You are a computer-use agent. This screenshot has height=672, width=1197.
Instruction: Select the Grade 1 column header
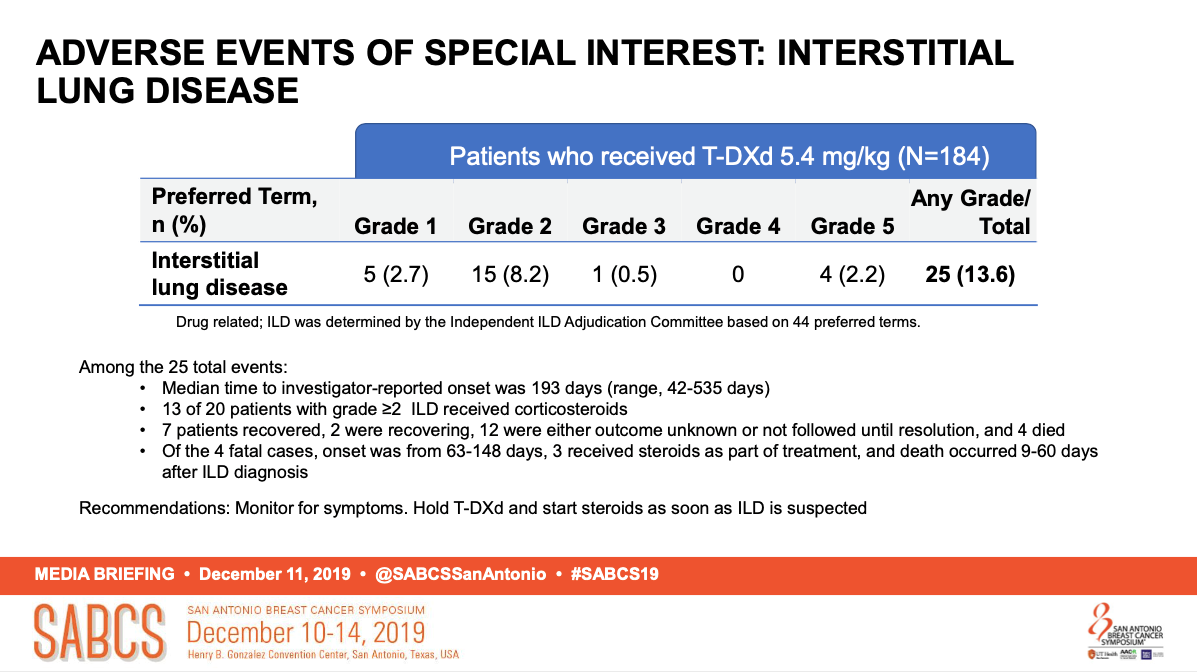395,226
